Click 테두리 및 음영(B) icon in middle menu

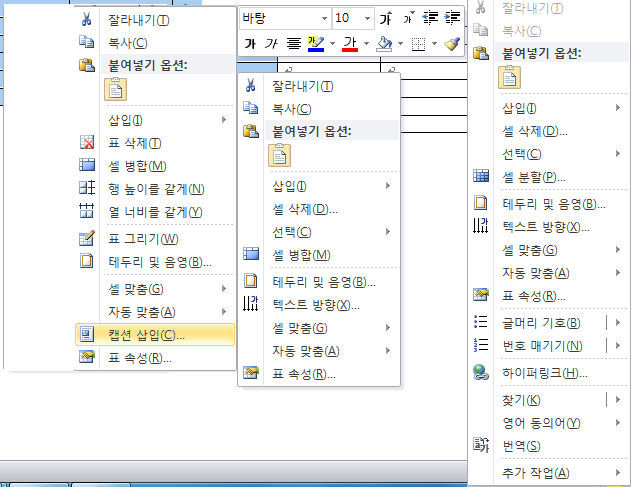pyautogui.click(x=251, y=281)
